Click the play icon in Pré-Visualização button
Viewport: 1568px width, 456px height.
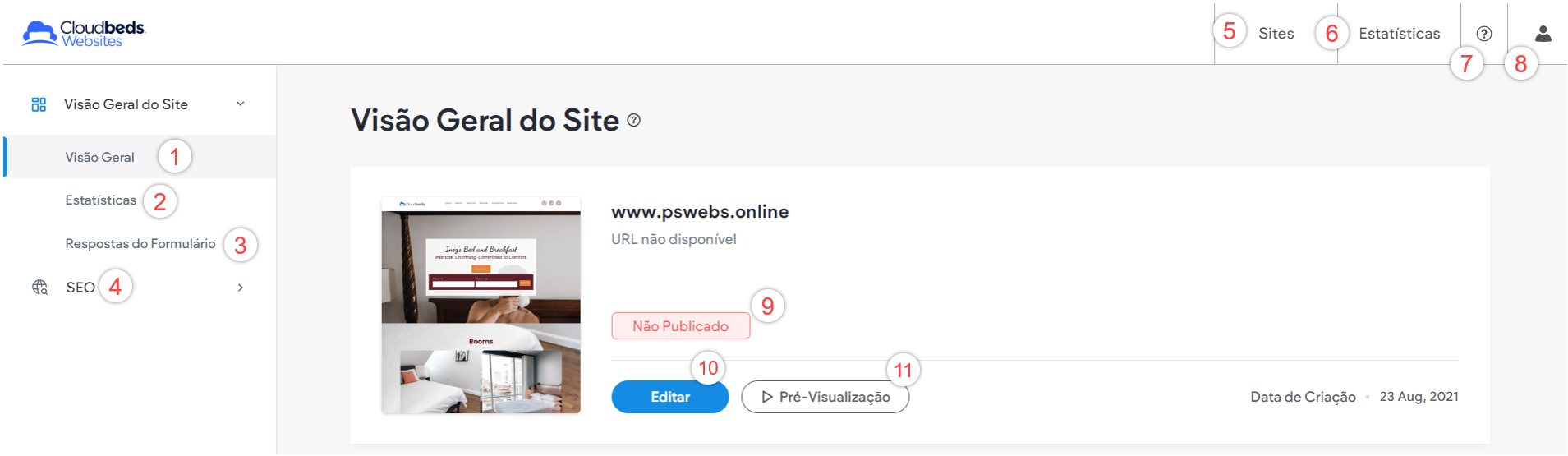pos(767,397)
